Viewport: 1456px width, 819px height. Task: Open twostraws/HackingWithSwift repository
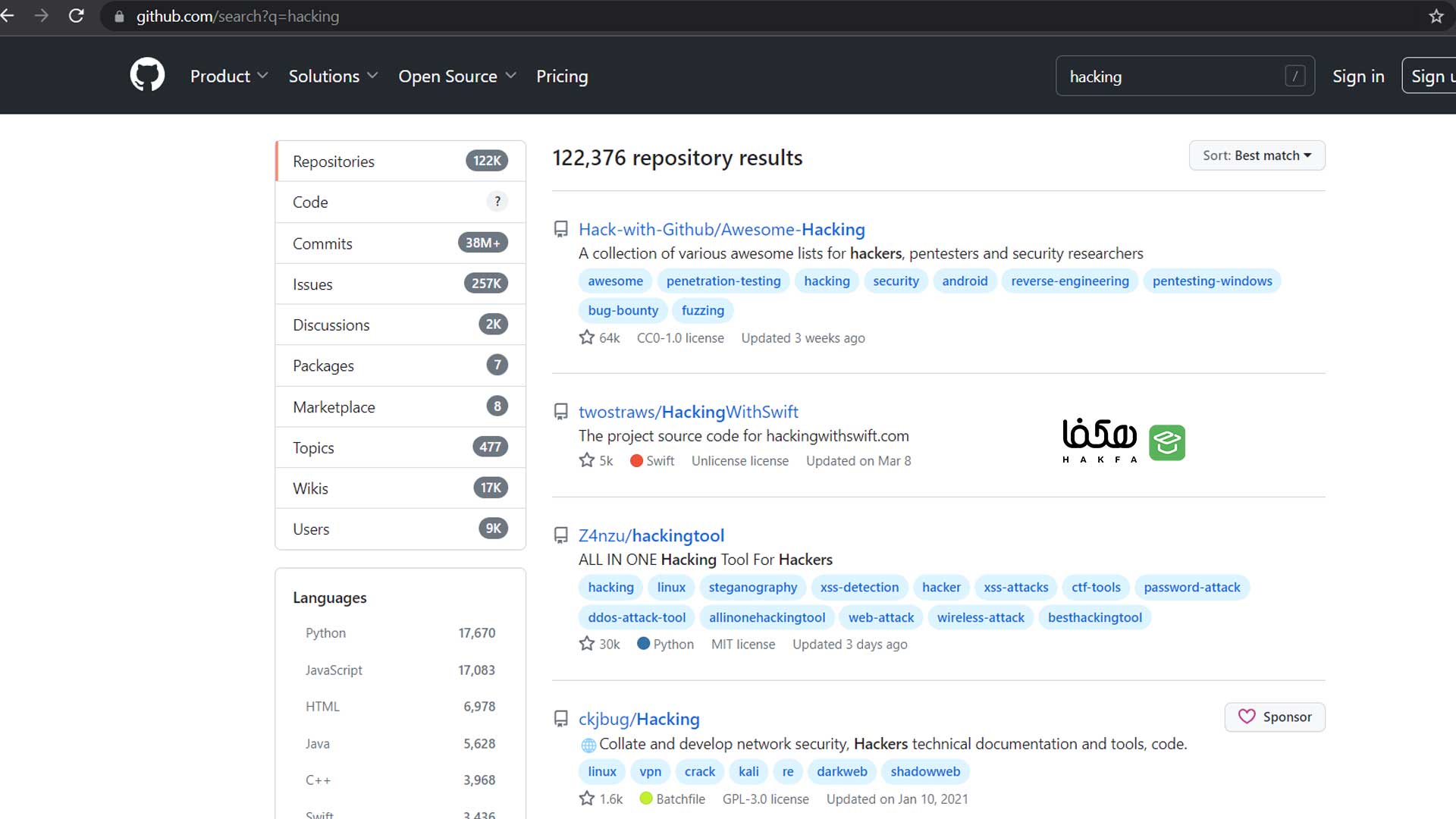click(x=688, y=412)
